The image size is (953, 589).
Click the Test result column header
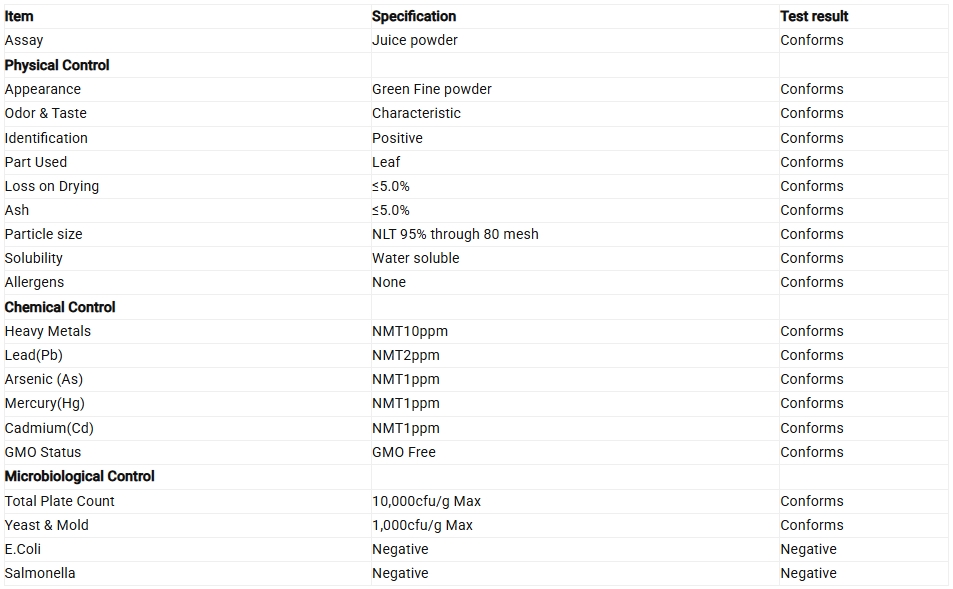[x=814, y=16]
